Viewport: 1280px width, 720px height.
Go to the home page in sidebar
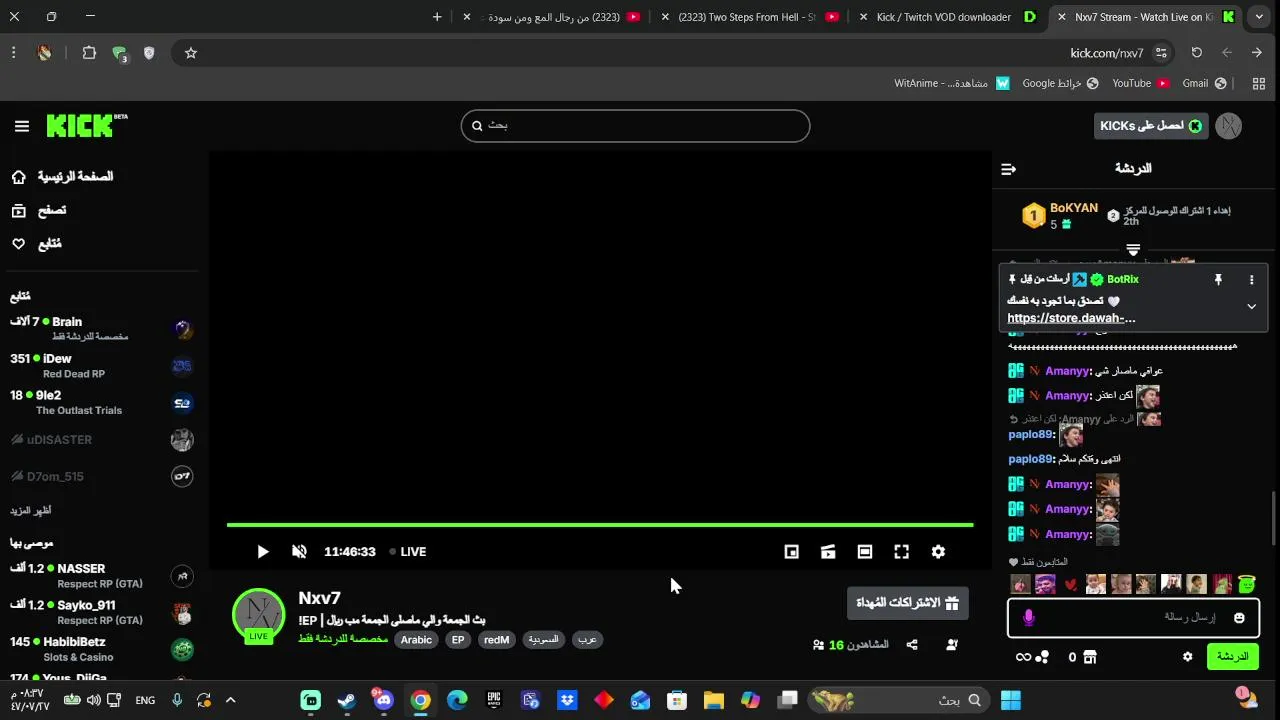click(62, 177)
